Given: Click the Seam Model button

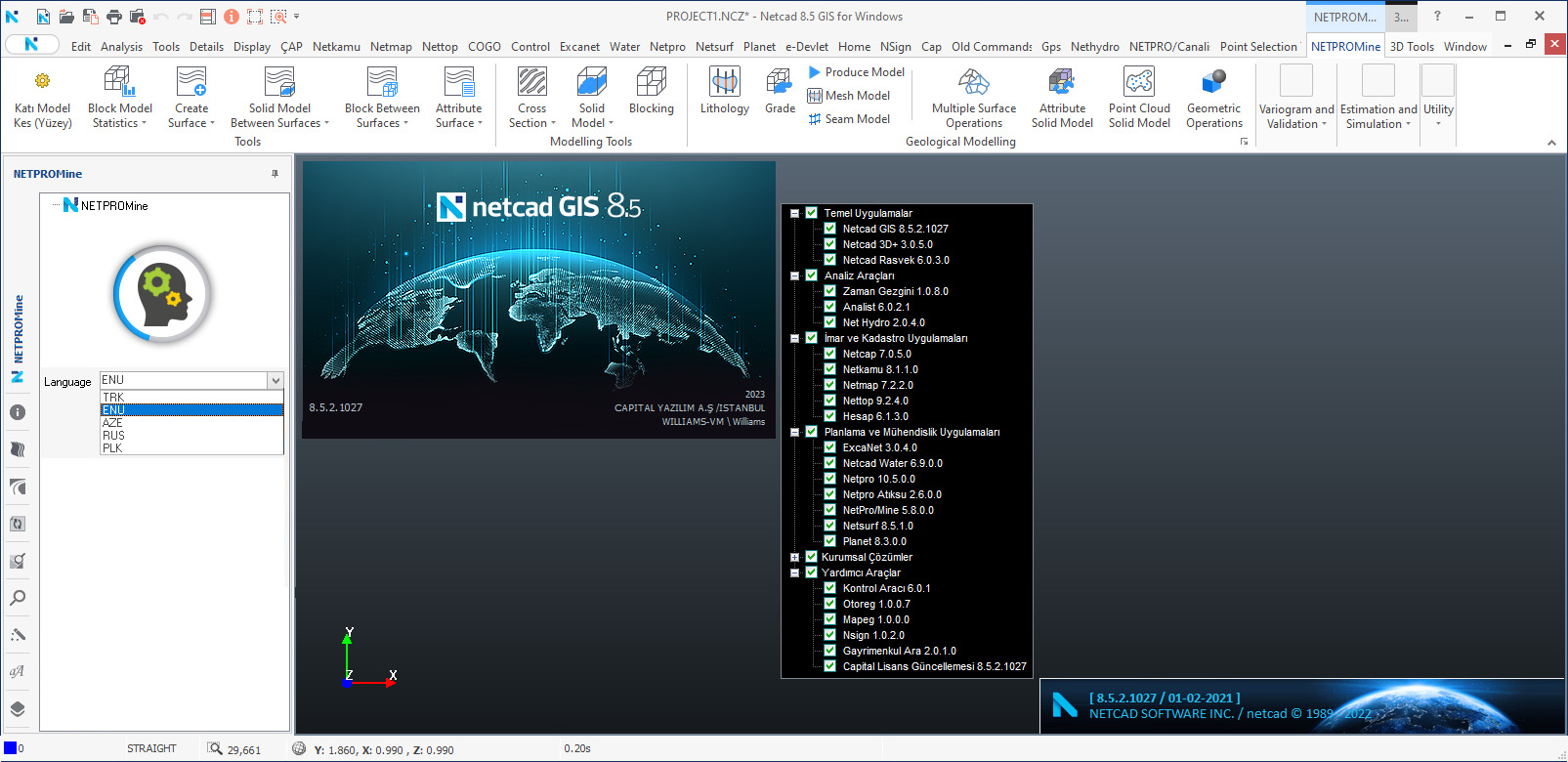Looking at the screenshot, I should click(849, 119).
